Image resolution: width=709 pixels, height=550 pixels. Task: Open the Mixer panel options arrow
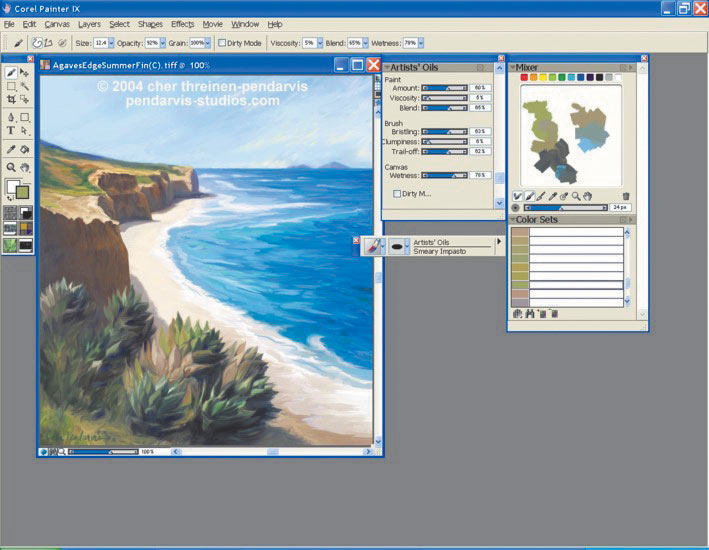tap(631, 67)
